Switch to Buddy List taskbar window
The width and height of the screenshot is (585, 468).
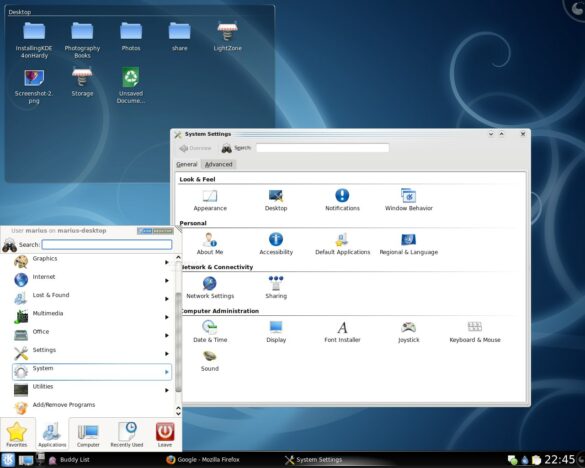click(69, 460)
